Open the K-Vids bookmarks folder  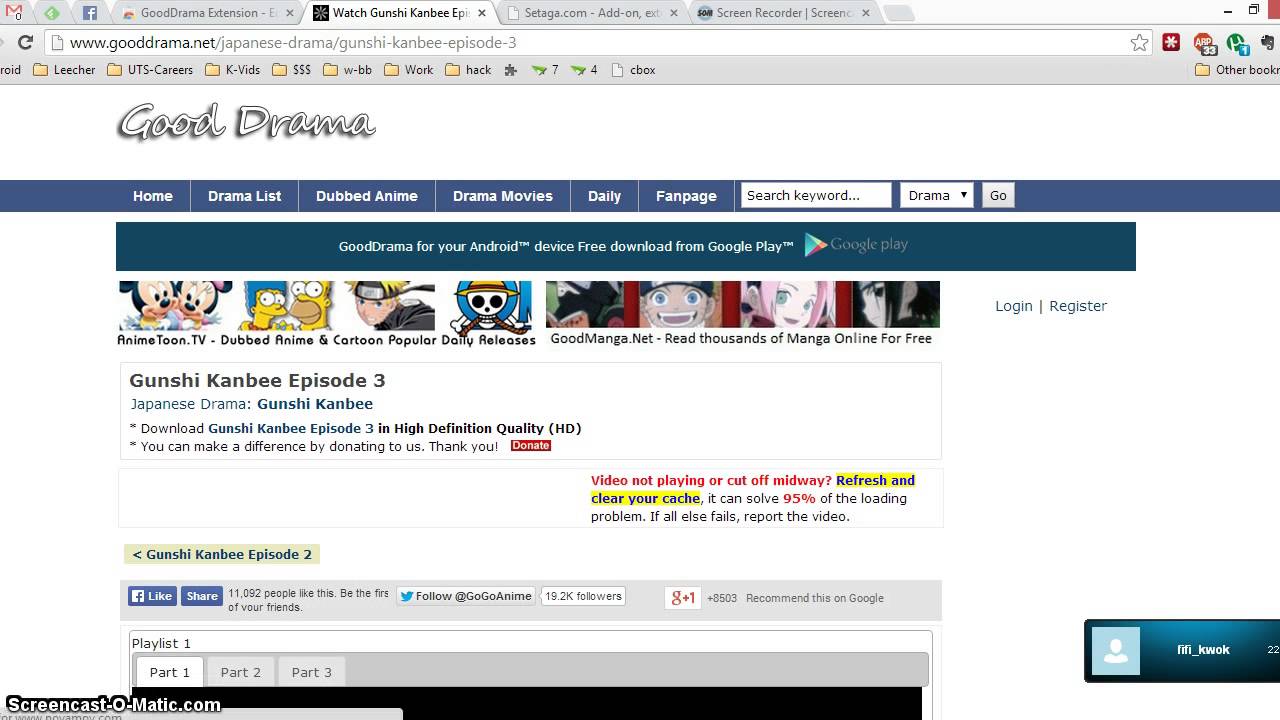tap(233, 70)
